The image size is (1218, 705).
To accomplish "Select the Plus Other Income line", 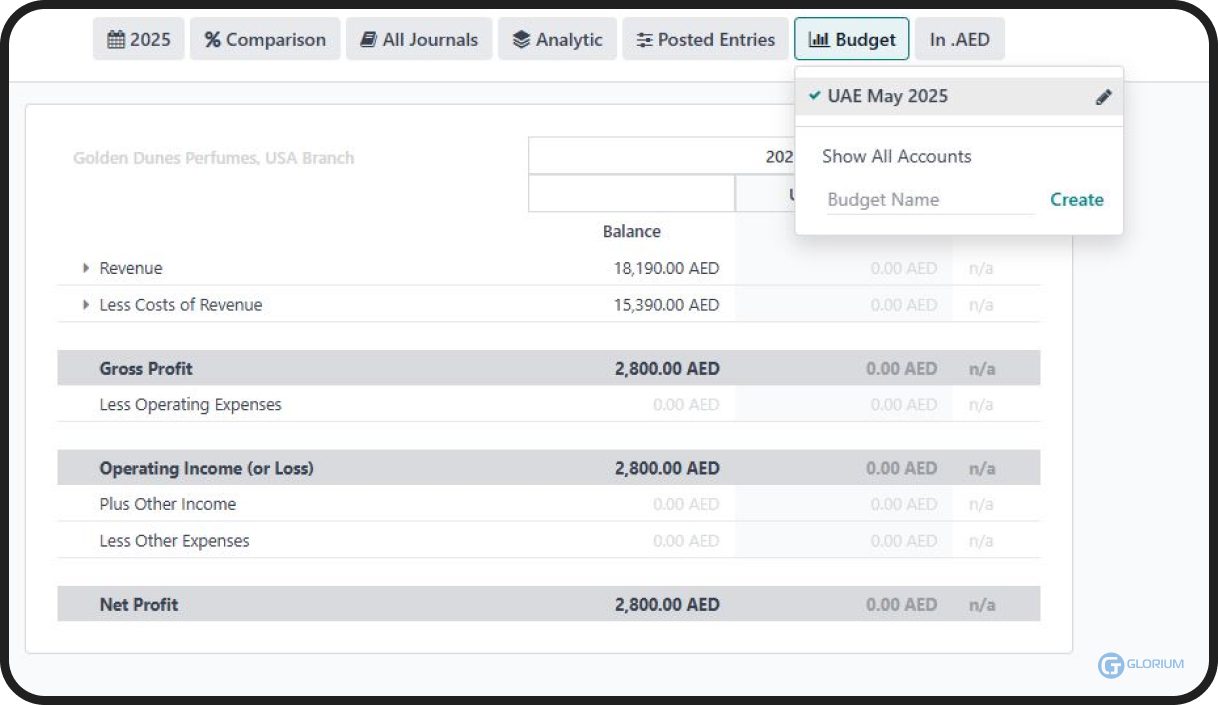I will 167,504.
